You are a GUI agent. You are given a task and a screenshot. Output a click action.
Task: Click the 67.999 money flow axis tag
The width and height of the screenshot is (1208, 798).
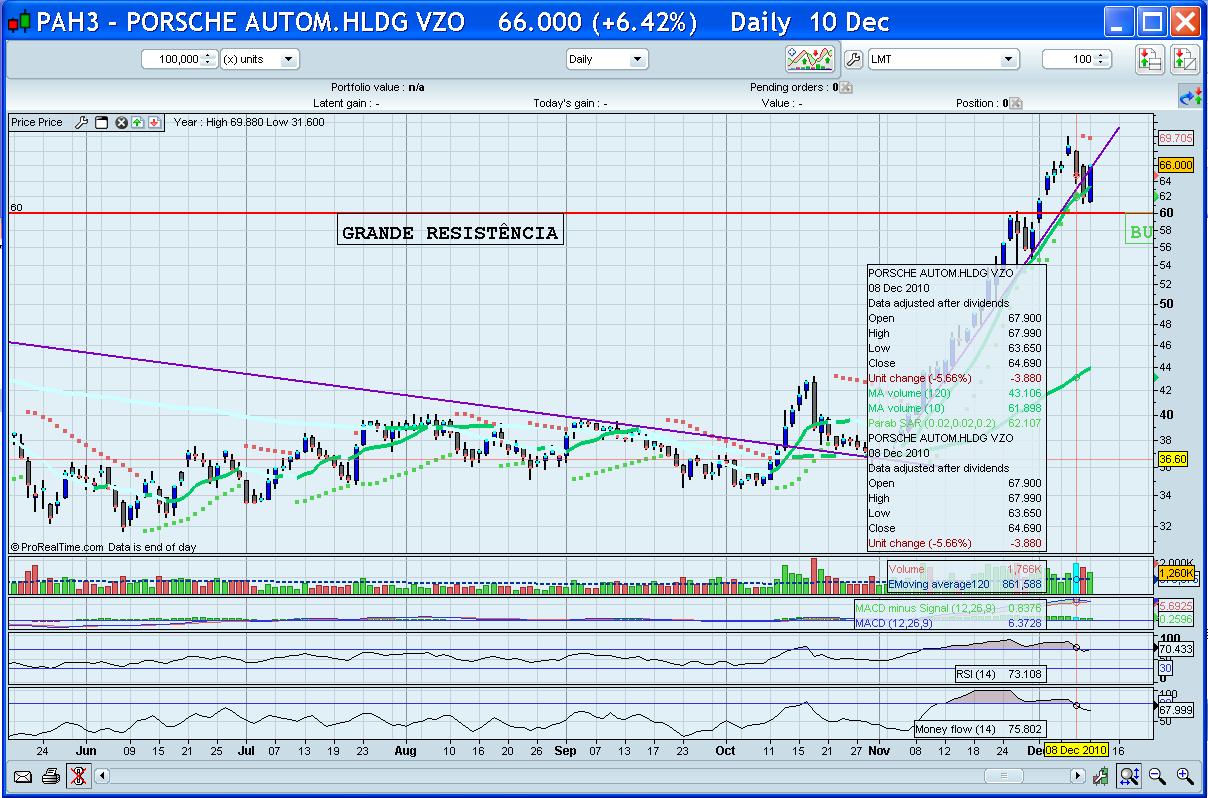click(1176, 710)
